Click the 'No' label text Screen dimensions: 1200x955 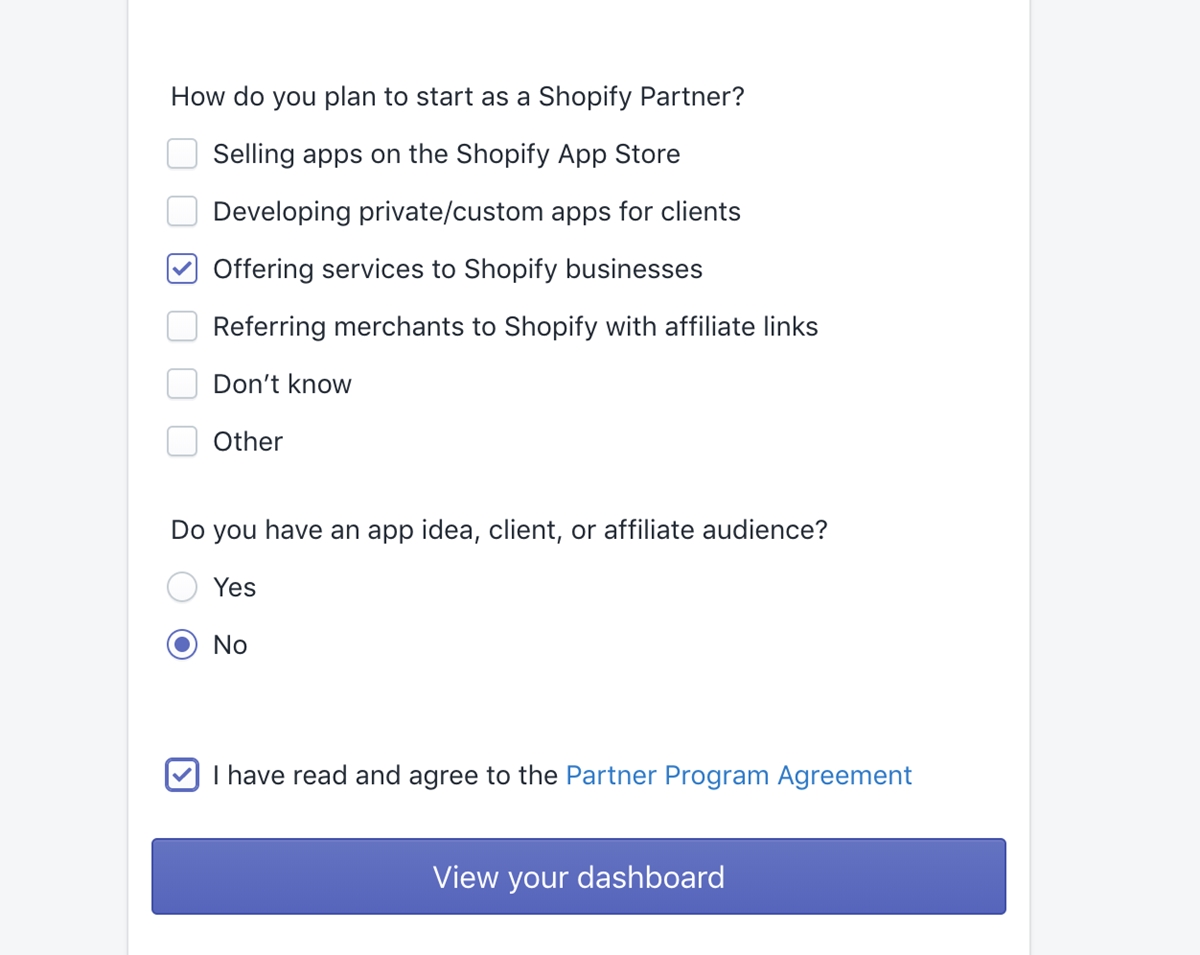click(x=230, y=645)
